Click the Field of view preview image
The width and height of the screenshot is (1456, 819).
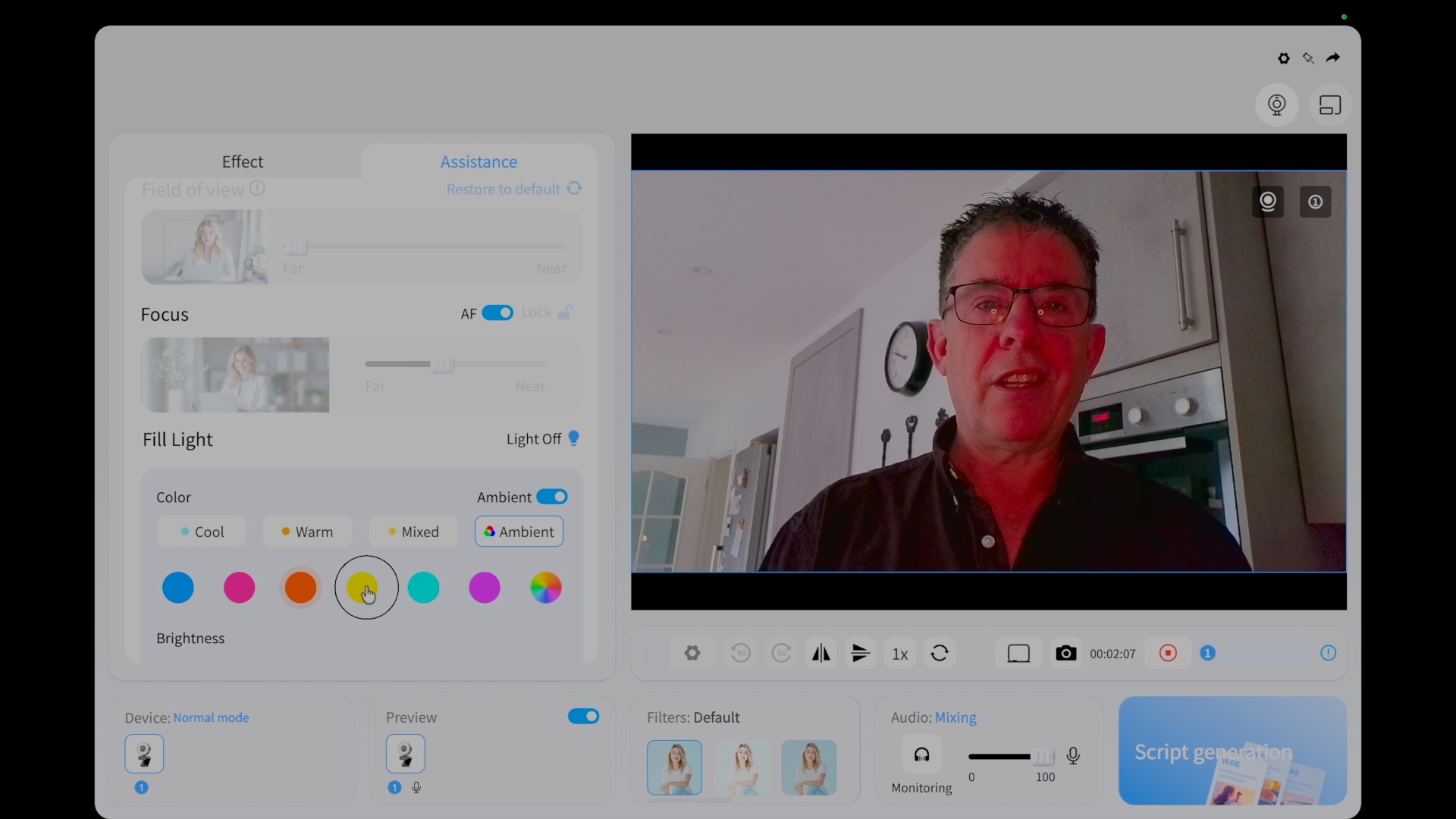205,247
